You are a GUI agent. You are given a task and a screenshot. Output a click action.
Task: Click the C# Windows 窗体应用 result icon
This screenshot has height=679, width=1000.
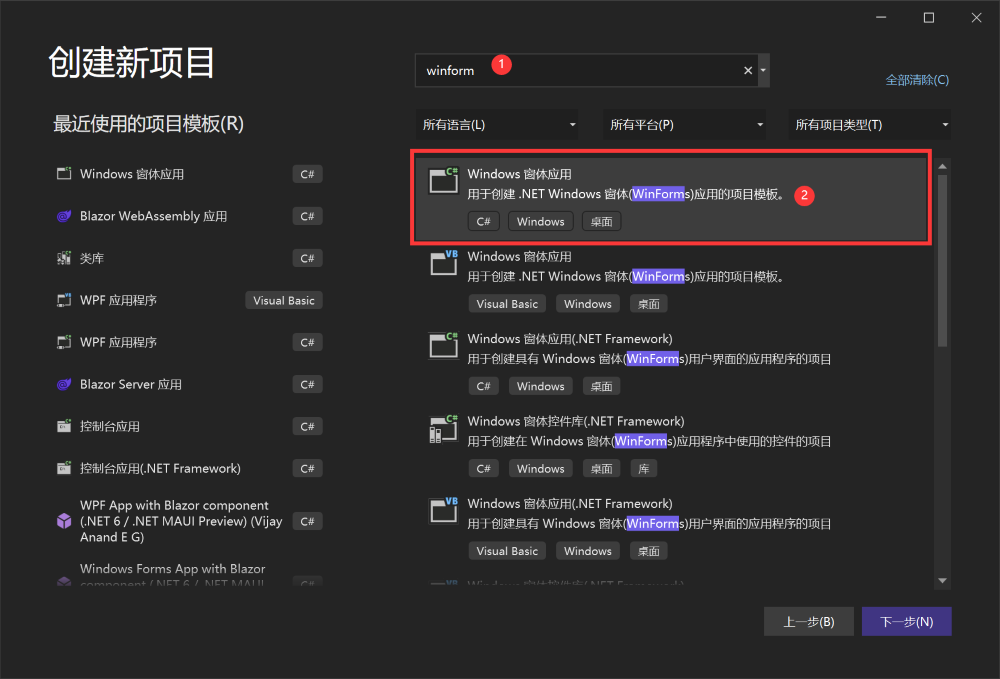(443, 180)
